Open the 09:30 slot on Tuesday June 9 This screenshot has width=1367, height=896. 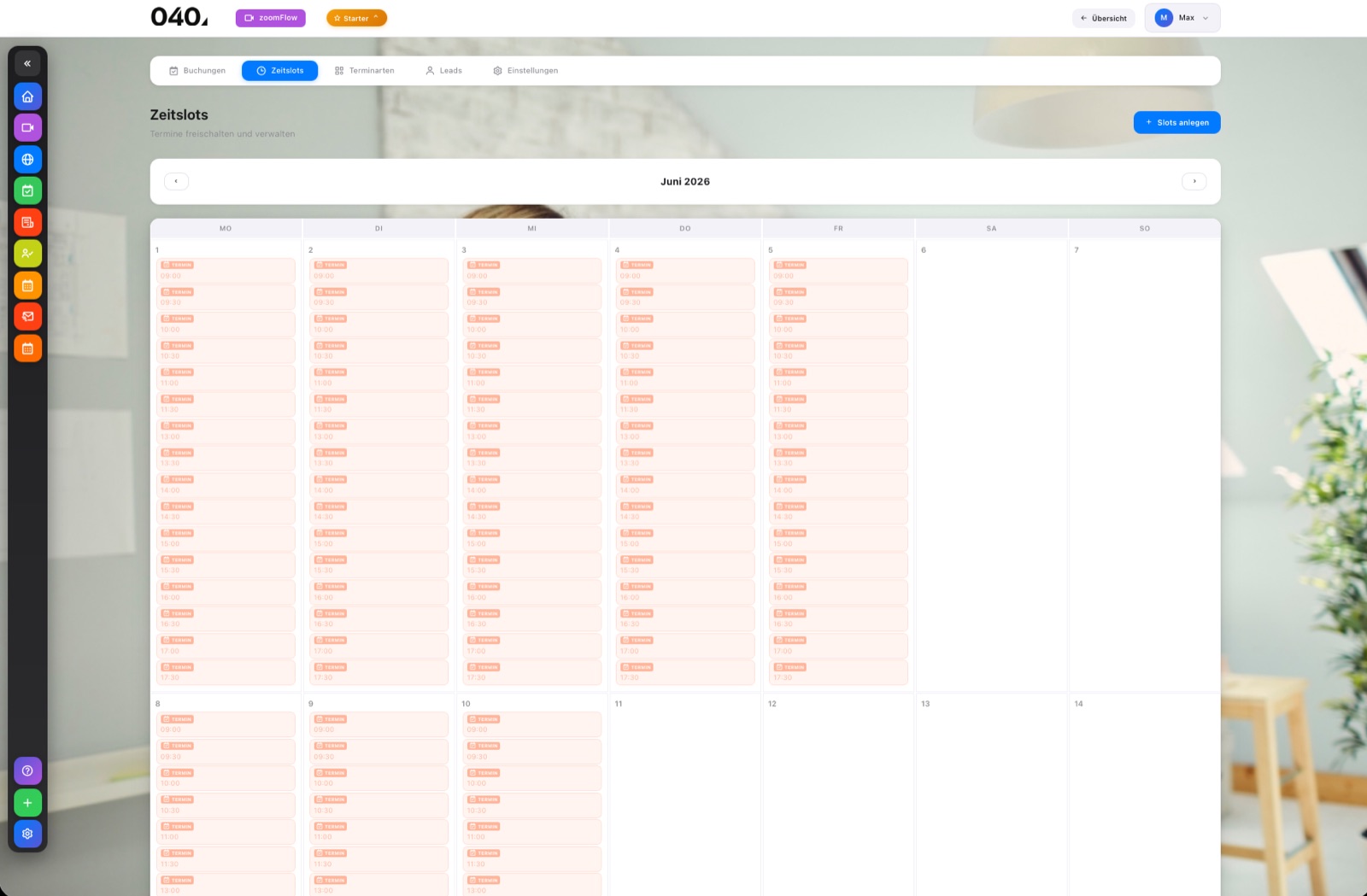coord(378,752)
